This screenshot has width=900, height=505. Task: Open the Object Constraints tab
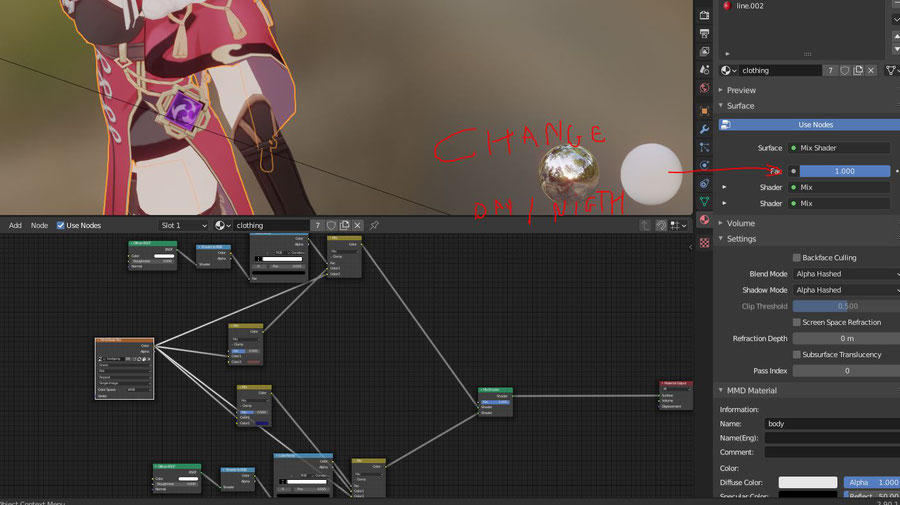(704, 184)
